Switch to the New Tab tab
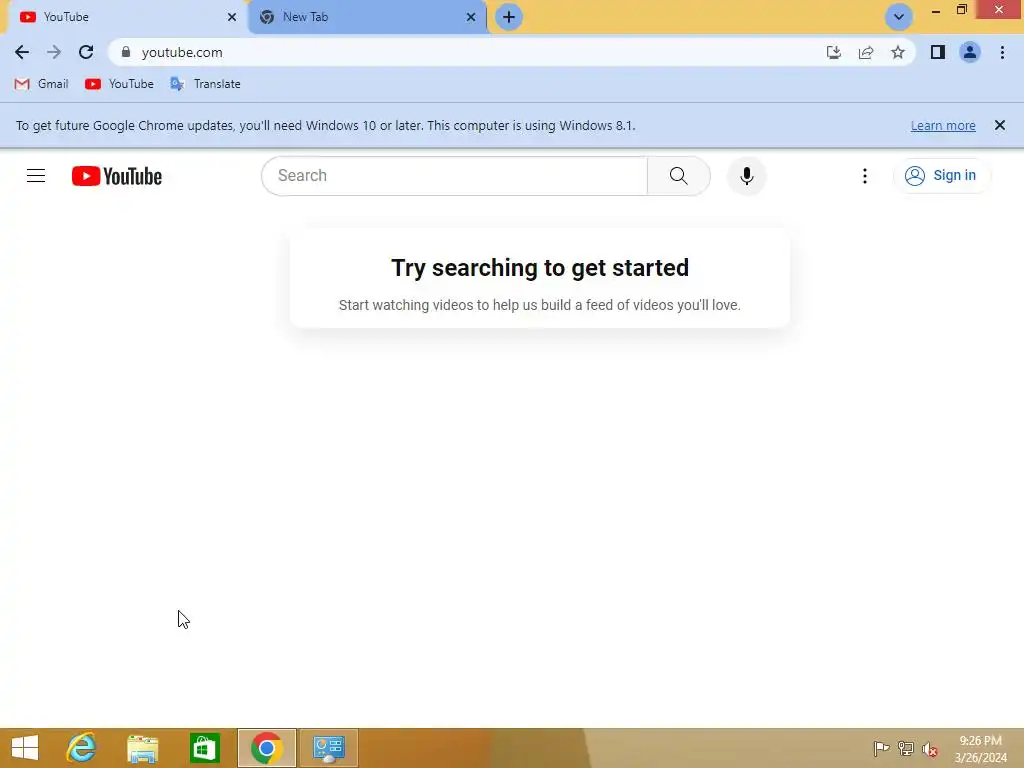This screenshot has width=1024, height=768. [x=366, y=17]
